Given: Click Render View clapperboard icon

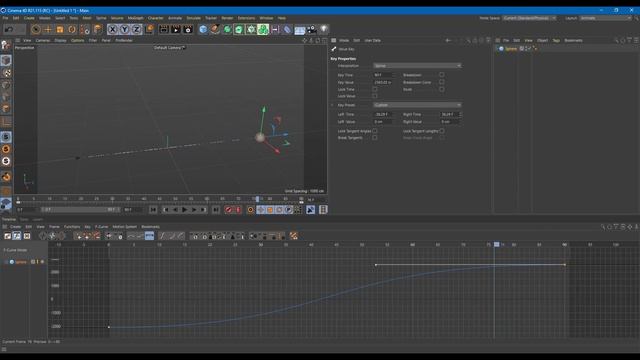Looking at the screenshot, I should click(x=164, y=29).
